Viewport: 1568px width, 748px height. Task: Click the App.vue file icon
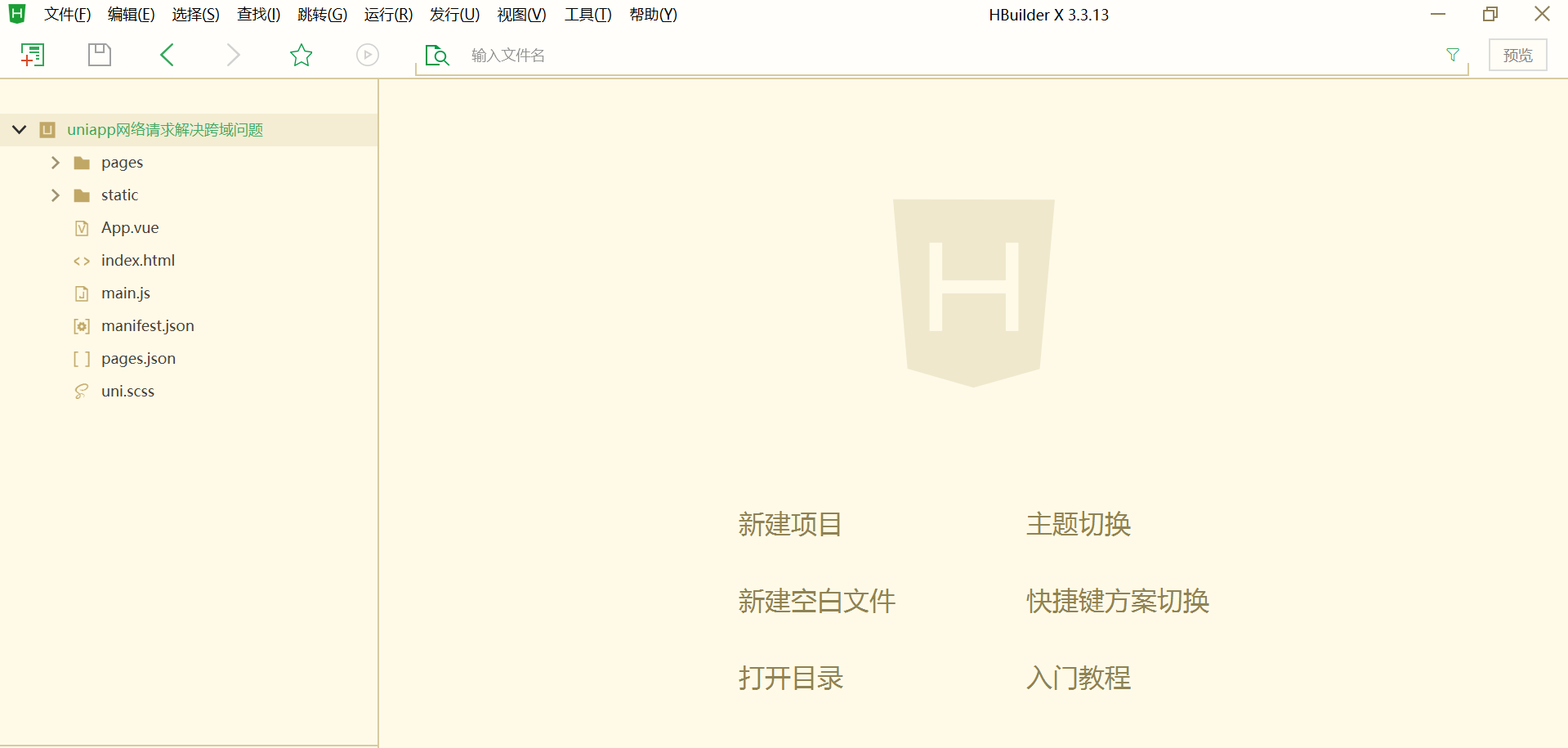click(x=82, y=228)
